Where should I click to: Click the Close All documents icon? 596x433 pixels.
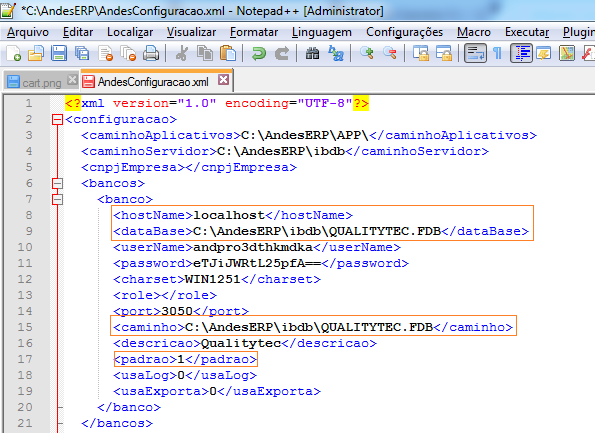[x=128, y=53]
